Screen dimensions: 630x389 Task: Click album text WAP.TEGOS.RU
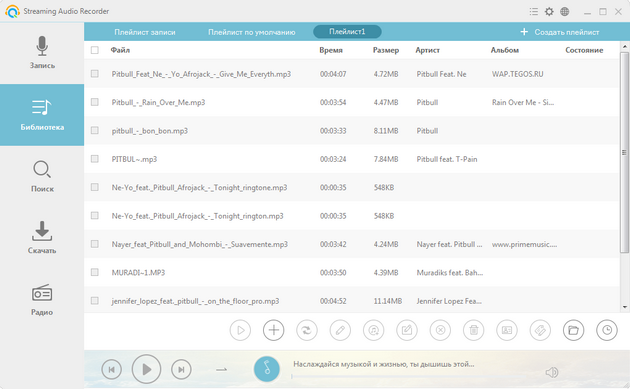coord(518,74)
